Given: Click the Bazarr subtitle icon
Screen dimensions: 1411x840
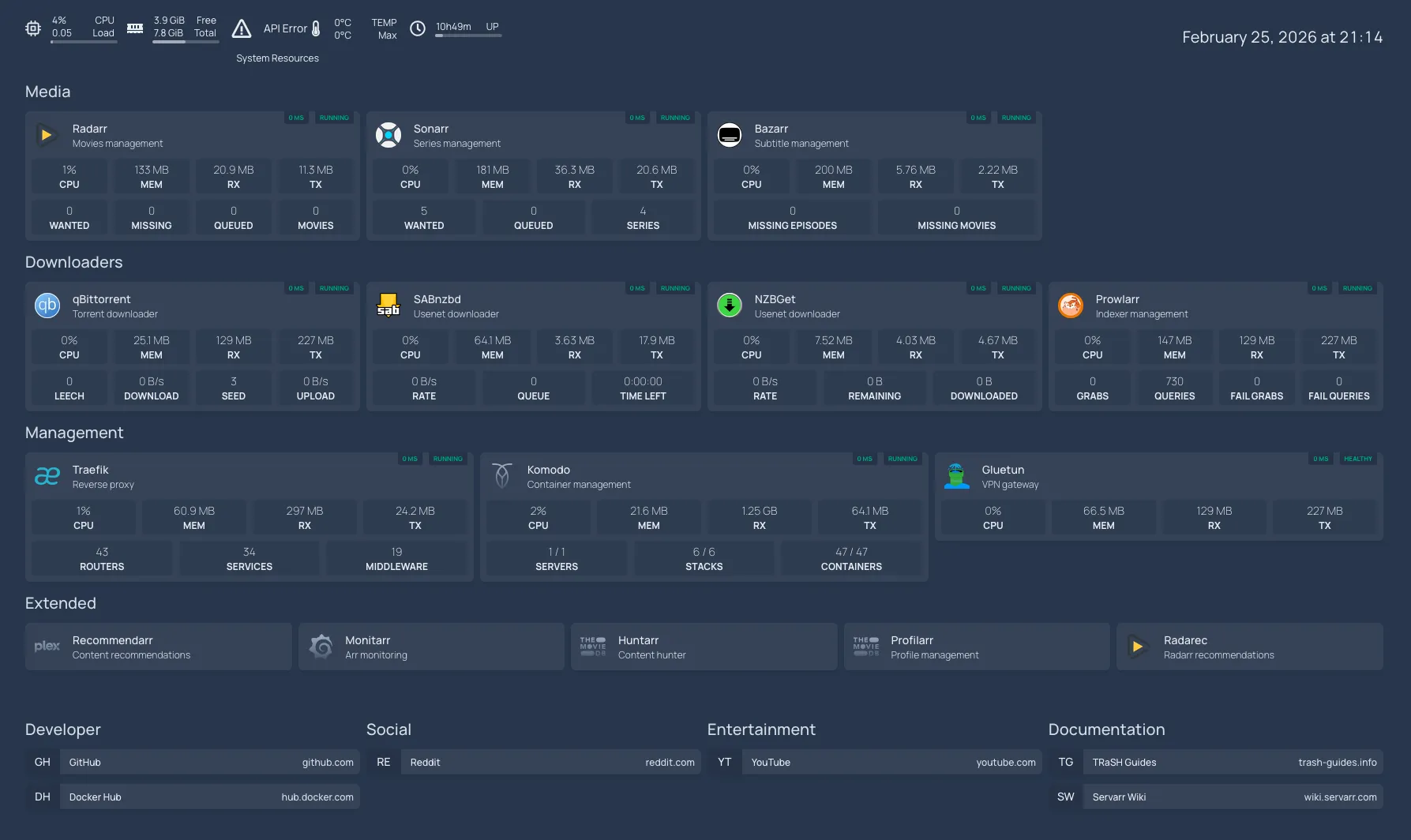Looking at the screenshot, I should pyautogui.click(x=729, y=135).
